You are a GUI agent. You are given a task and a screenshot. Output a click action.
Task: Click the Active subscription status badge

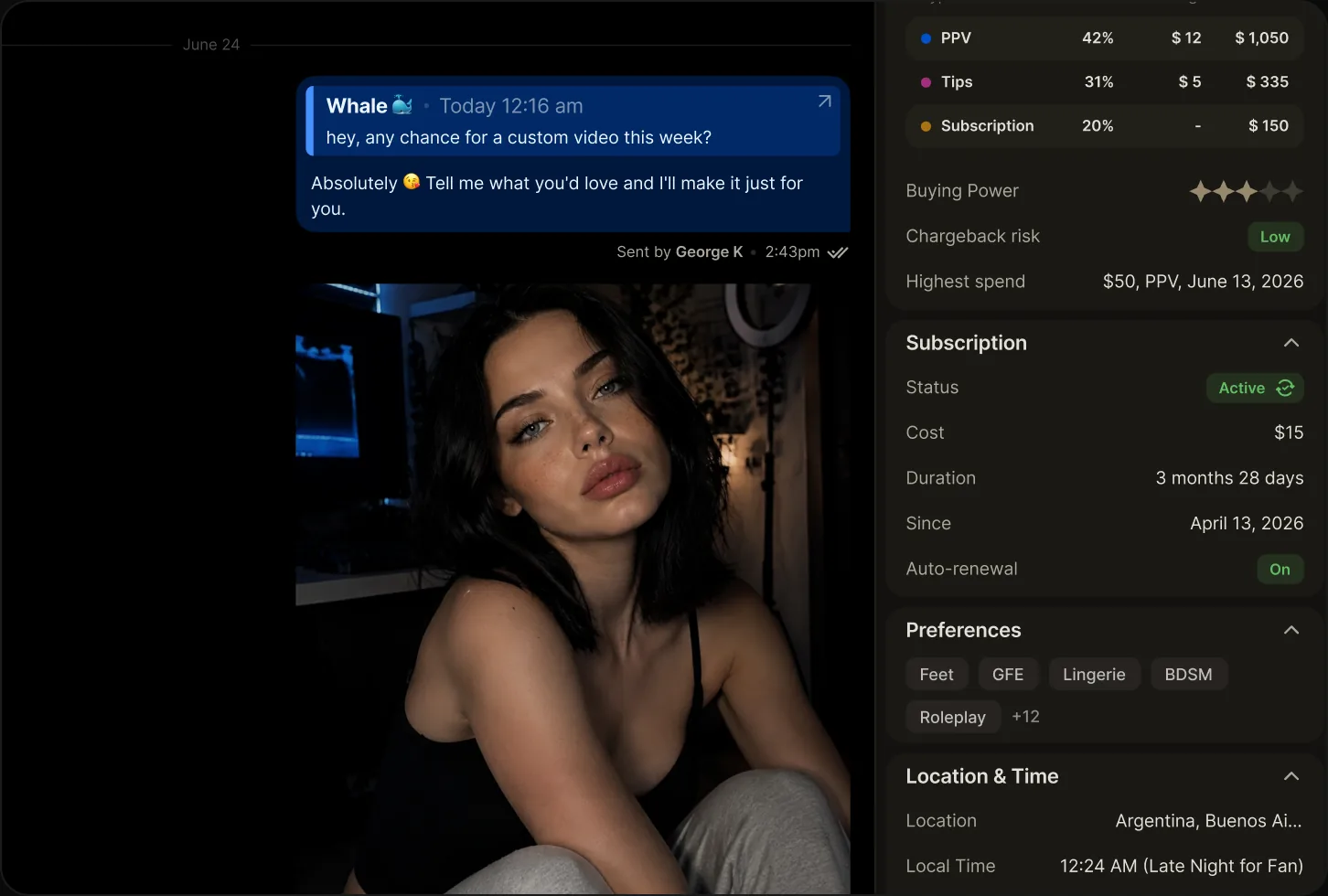coord(1255,388)
